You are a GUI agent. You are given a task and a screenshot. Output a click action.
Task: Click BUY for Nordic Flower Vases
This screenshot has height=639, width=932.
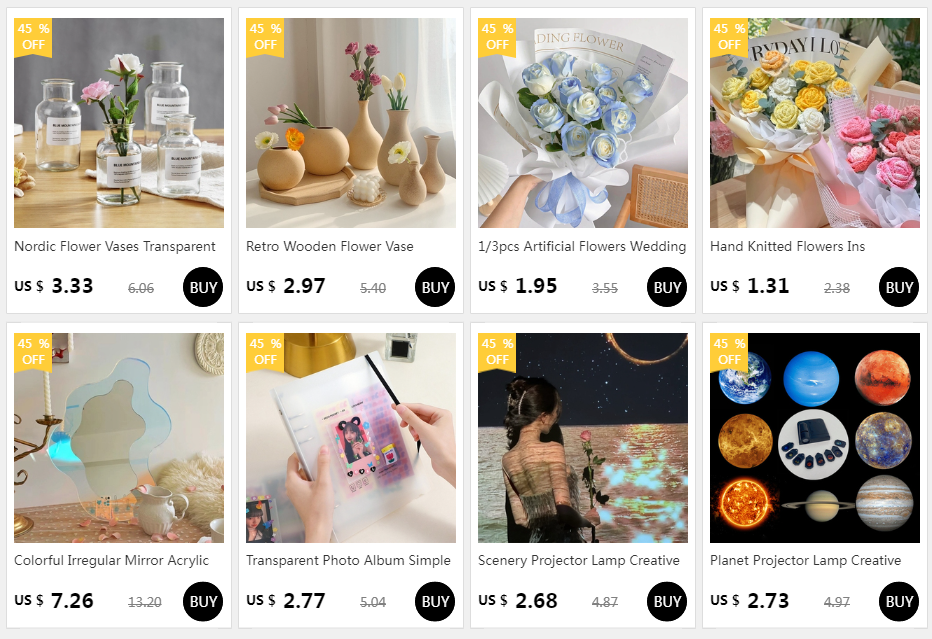tap(203, 287)
